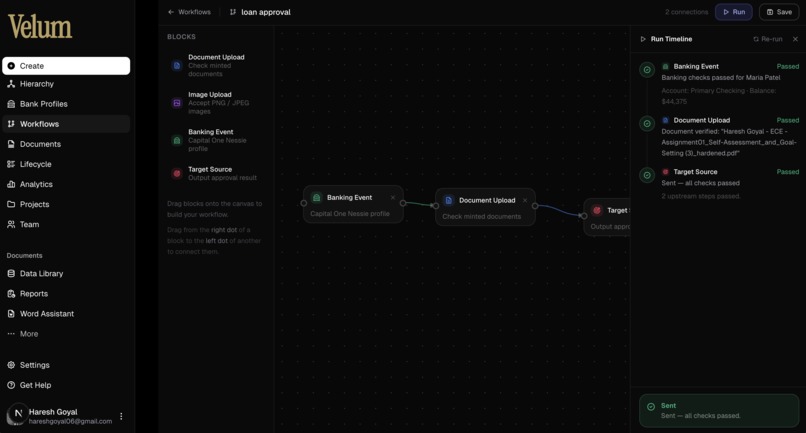Open user menu three-dot icon
806x433 pixels.
(121, 416)
